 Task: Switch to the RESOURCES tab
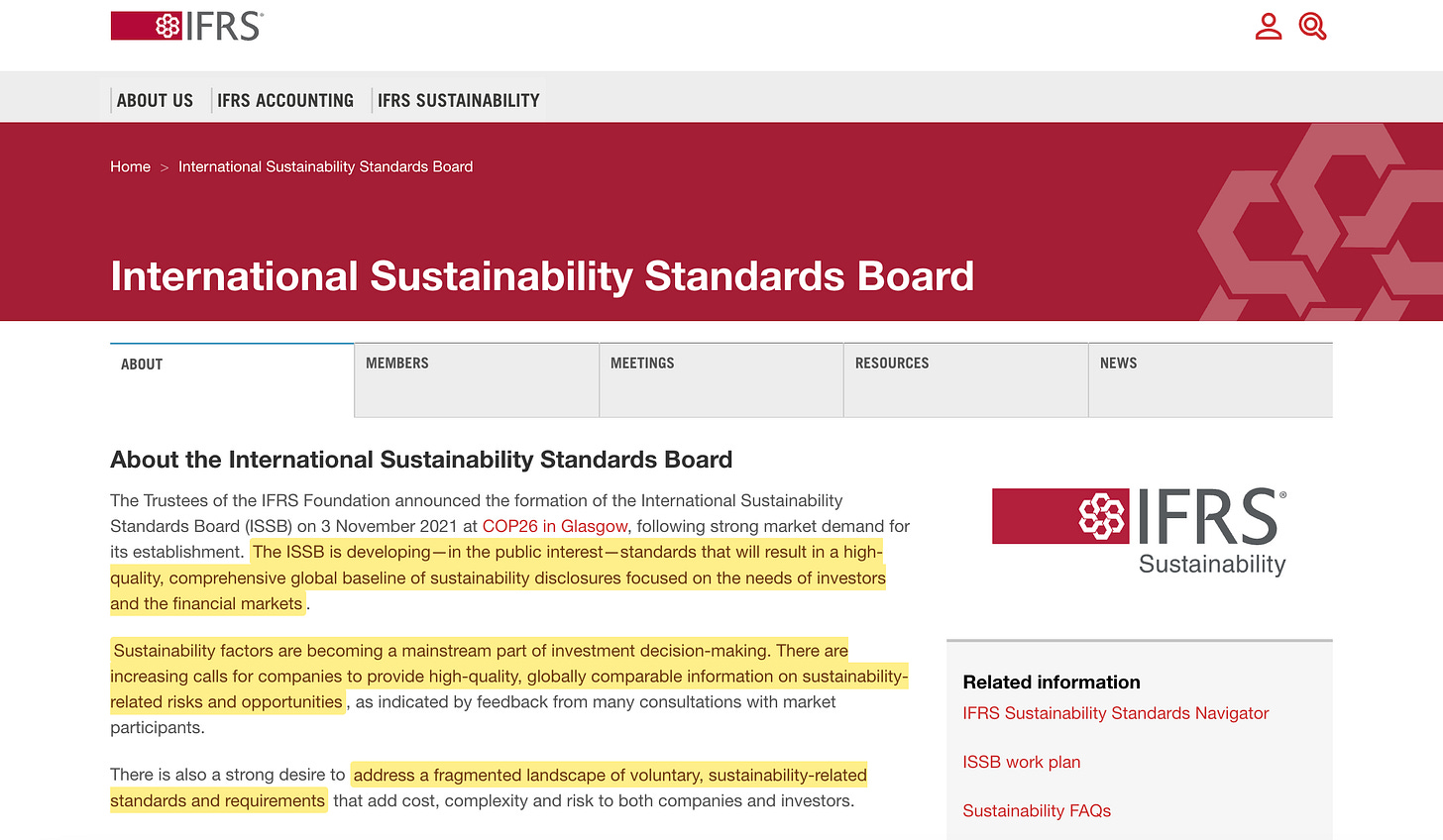pyautogui.click(x=966, y=380)
